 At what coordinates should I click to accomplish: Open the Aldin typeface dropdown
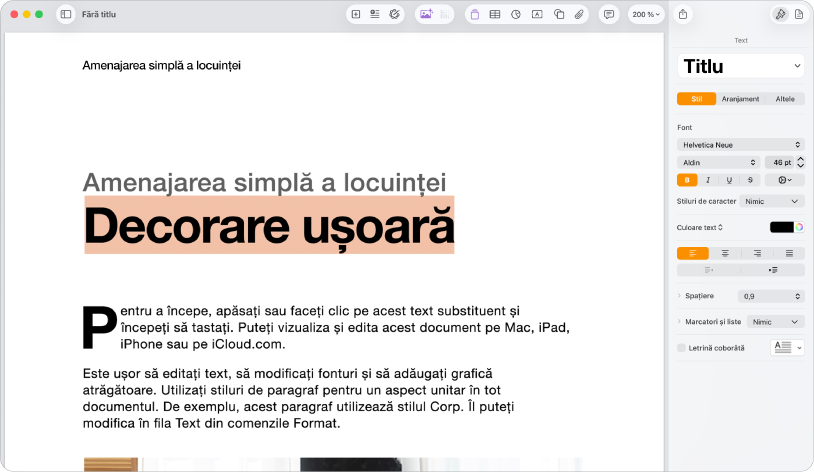pyautogui.click(x=718, y=163)
